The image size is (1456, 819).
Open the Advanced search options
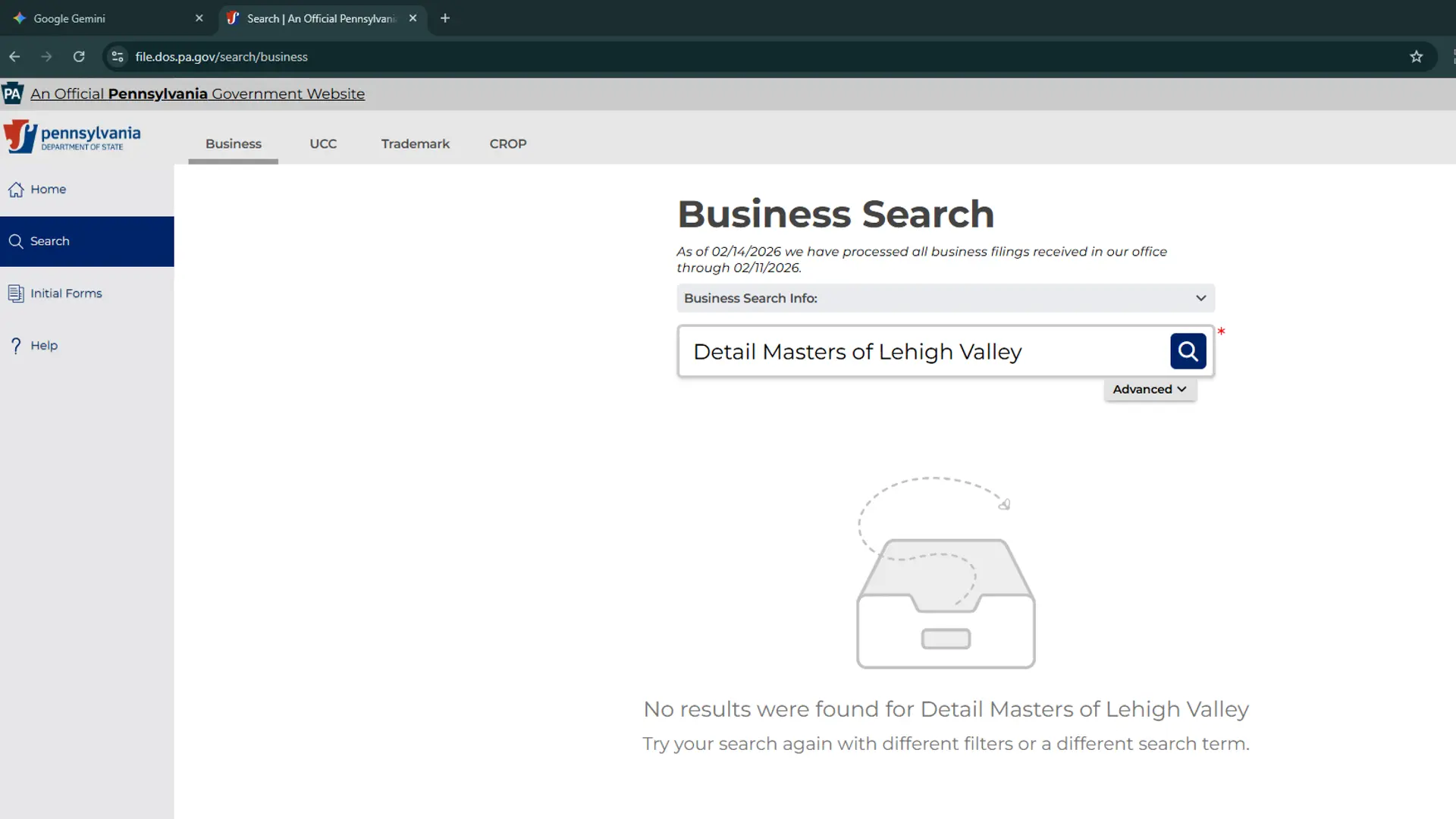[1149, 388]
